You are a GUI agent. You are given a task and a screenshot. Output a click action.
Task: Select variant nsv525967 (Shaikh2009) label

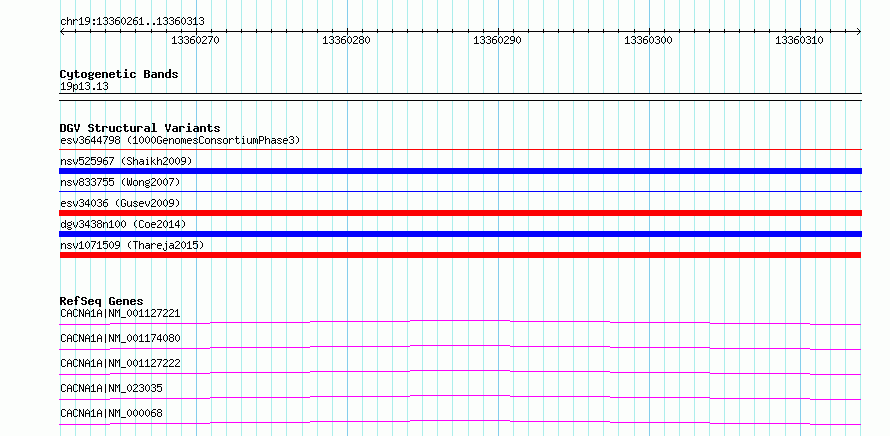[126, 161]
